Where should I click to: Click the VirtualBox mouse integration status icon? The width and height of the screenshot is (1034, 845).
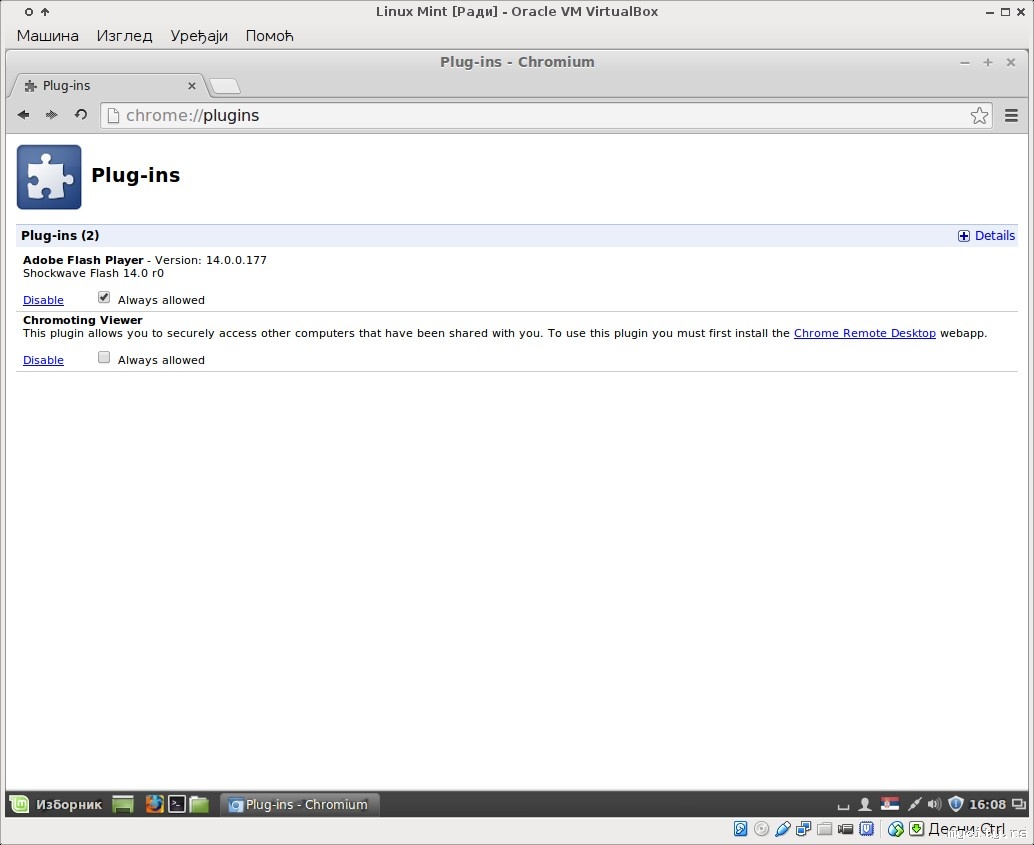pos(895,829)
